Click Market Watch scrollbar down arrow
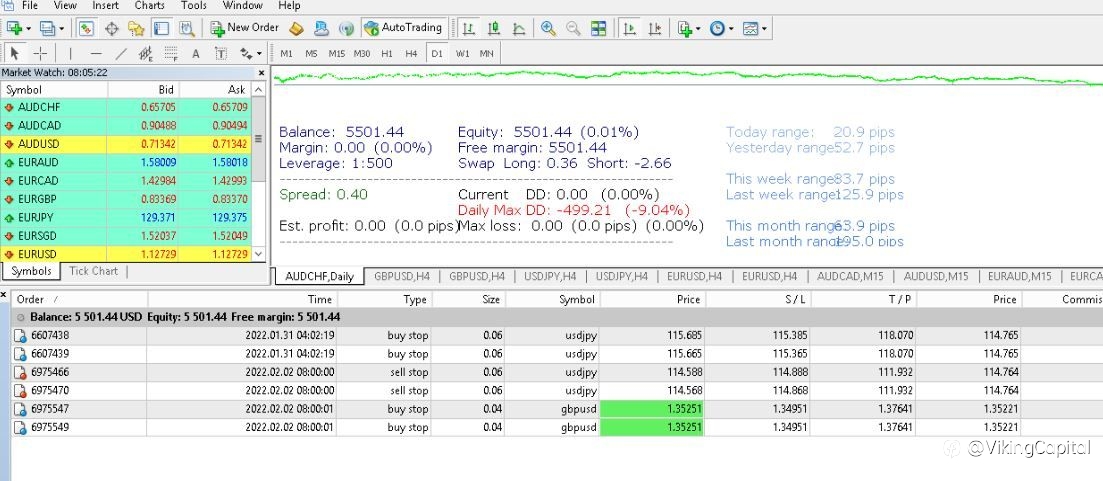 pos(258,254)
